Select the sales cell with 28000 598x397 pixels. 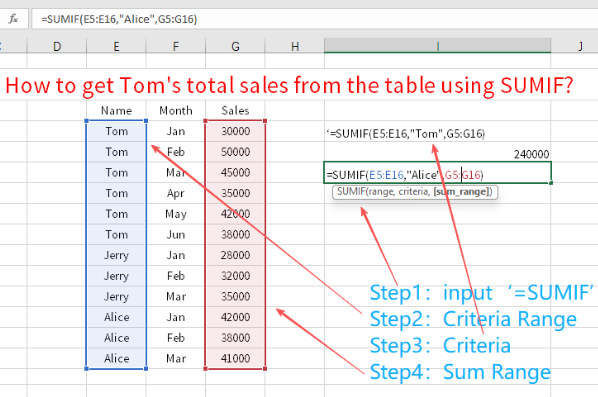coord(235,255)
